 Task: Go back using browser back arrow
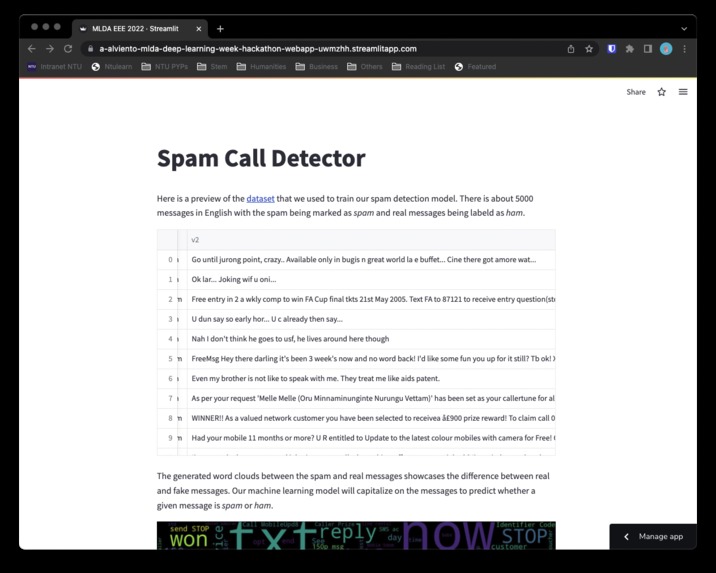(x=32, y=49)
